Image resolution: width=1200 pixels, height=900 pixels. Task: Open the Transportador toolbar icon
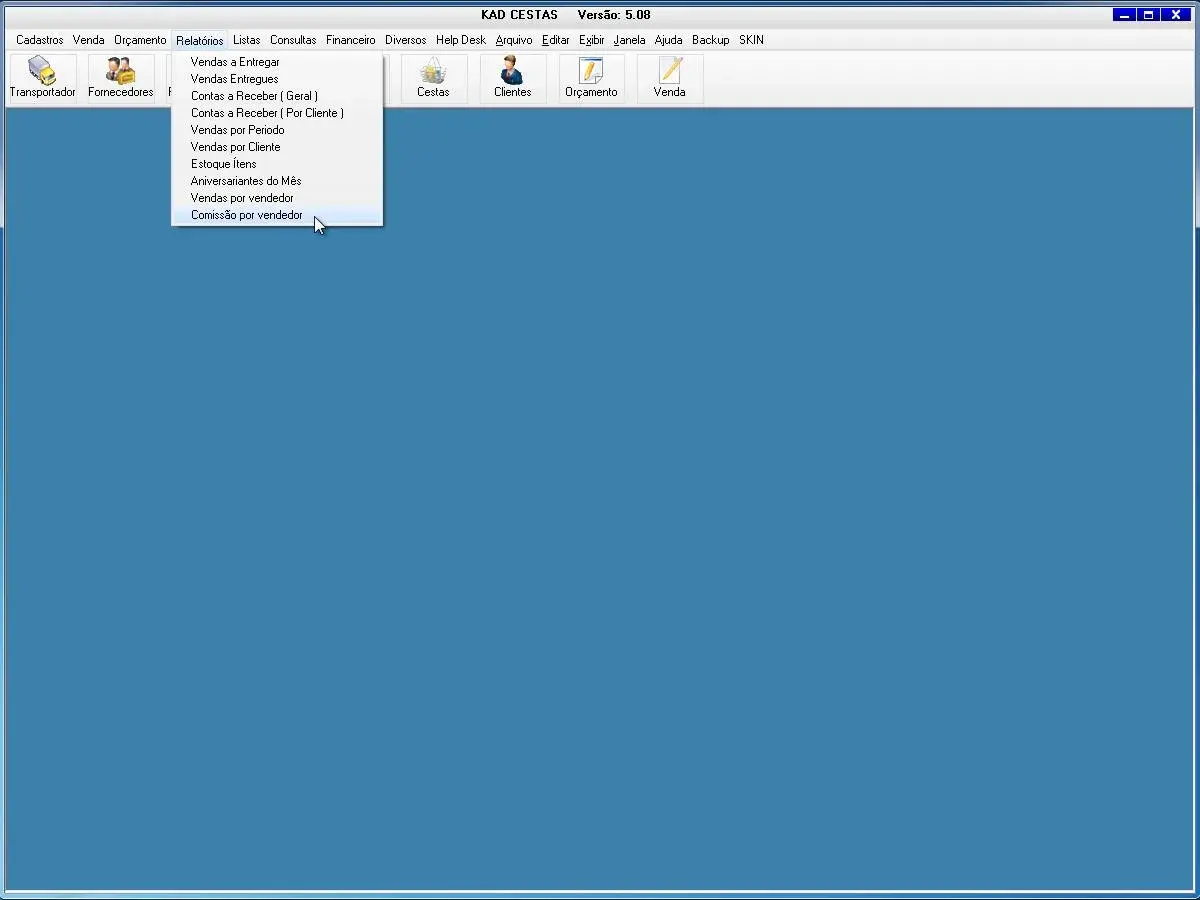pos(42,77)
